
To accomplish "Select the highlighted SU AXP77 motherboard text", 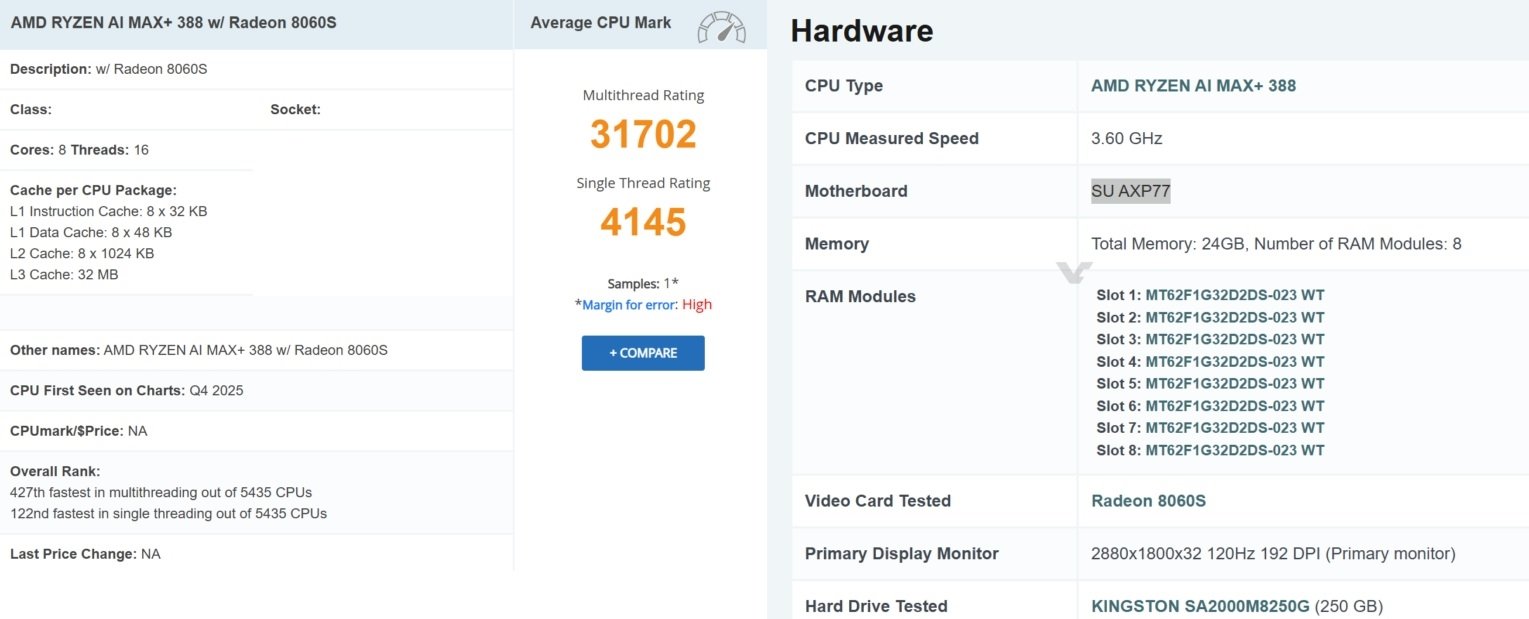I will pos(1131,190).
